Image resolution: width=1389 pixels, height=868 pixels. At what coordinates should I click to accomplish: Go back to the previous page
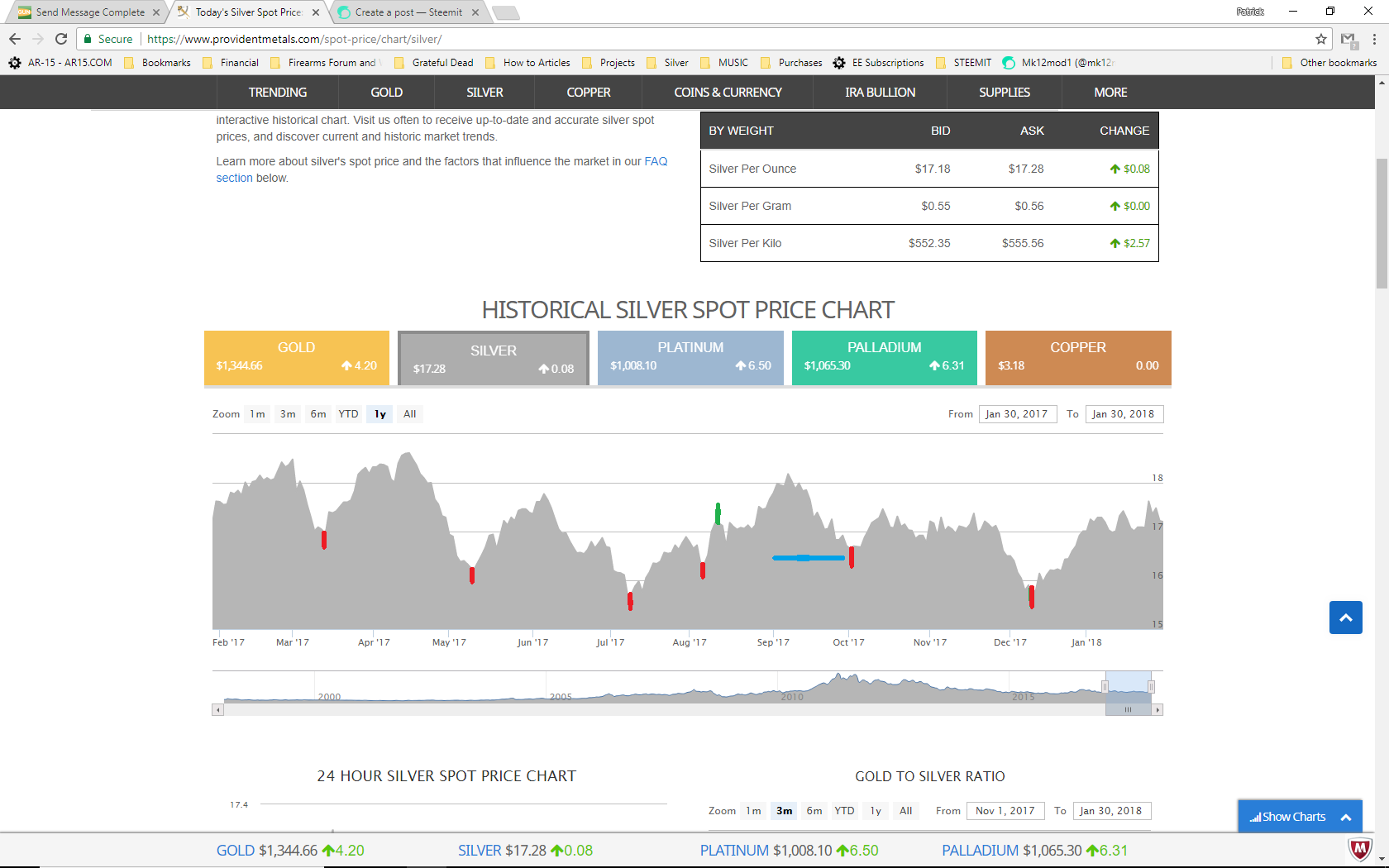point(14,39)
